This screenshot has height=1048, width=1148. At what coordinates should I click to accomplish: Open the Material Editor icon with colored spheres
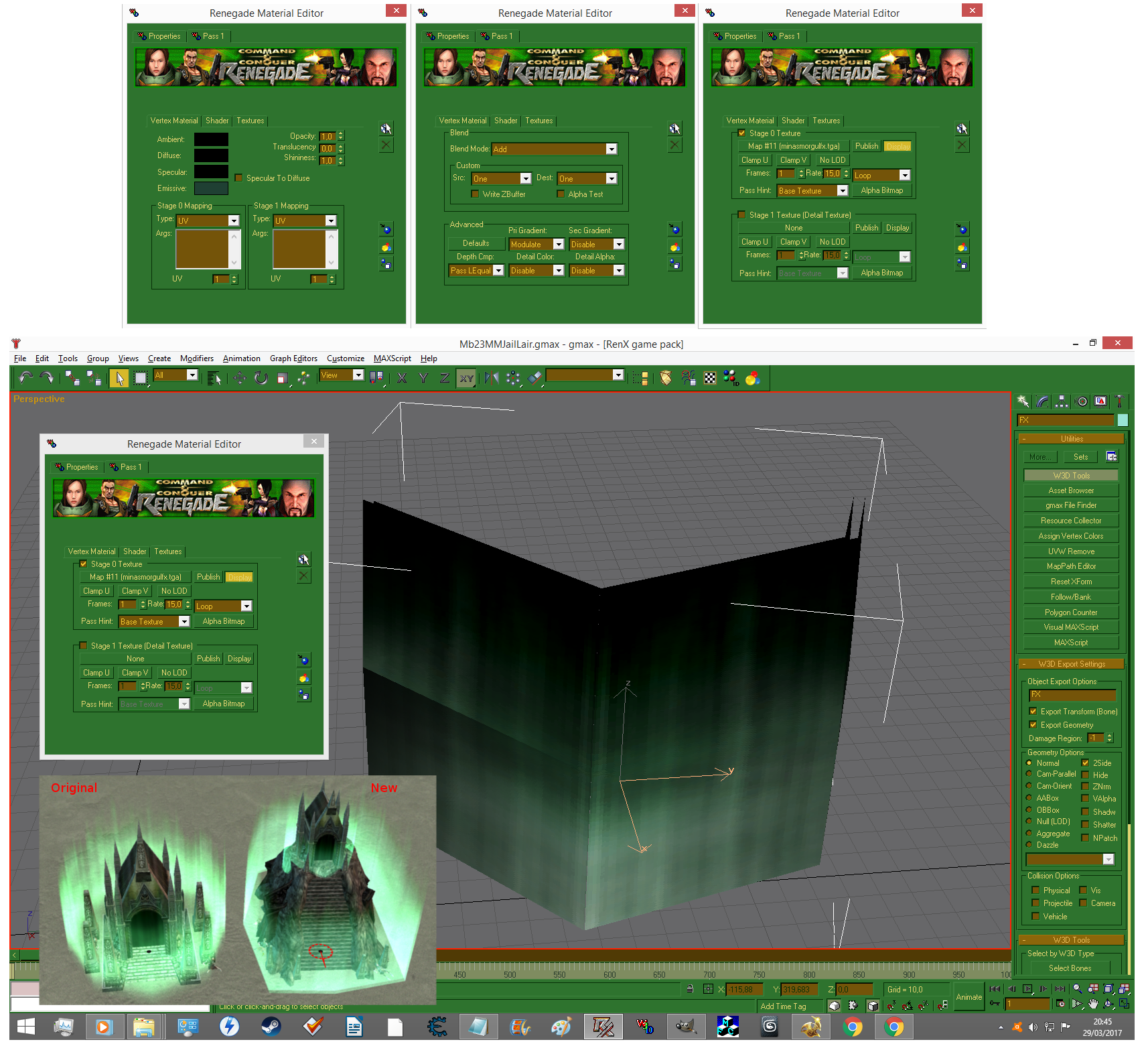tap(752, 379)
